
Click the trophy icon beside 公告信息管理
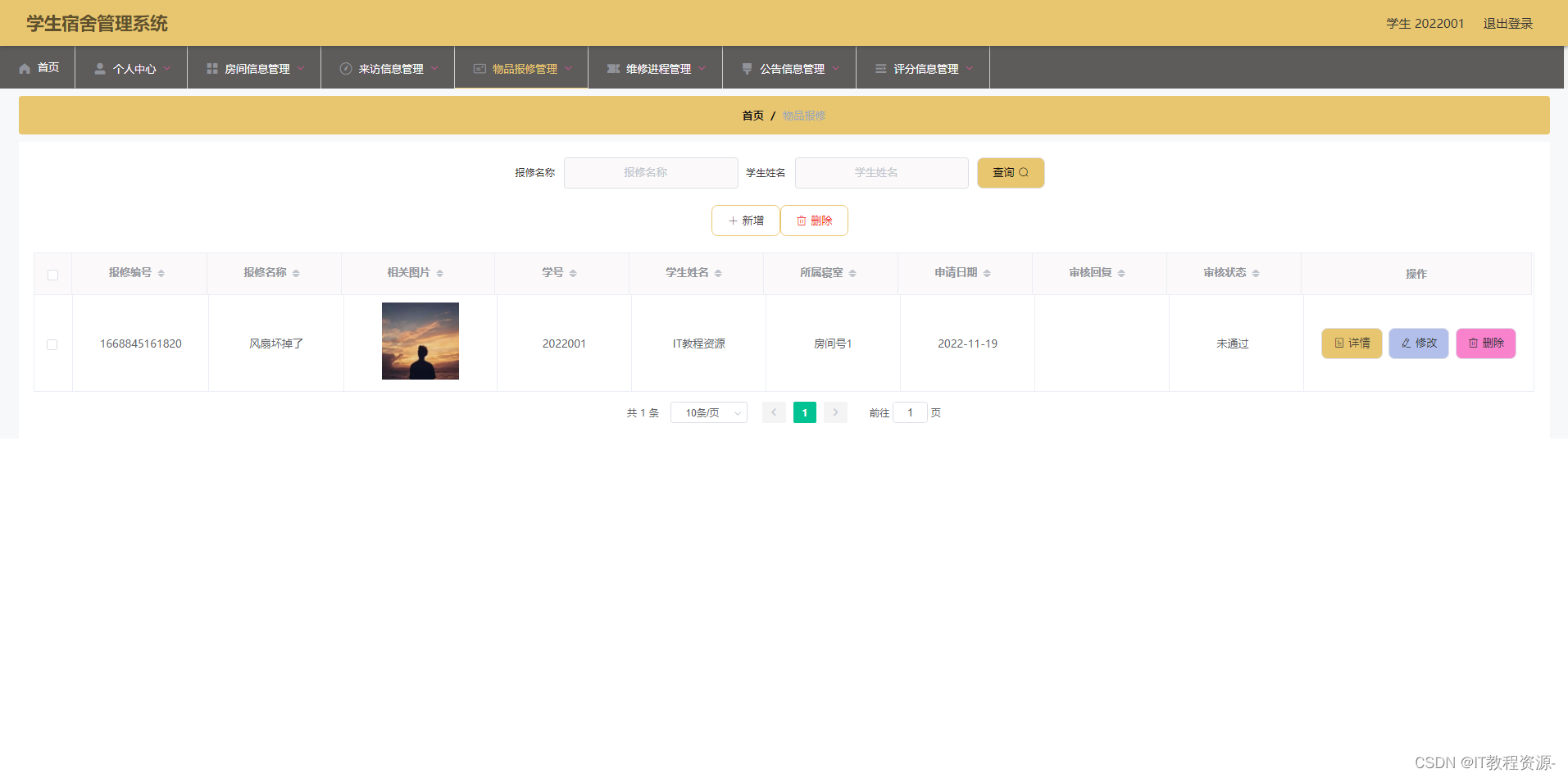coord(747,69)
